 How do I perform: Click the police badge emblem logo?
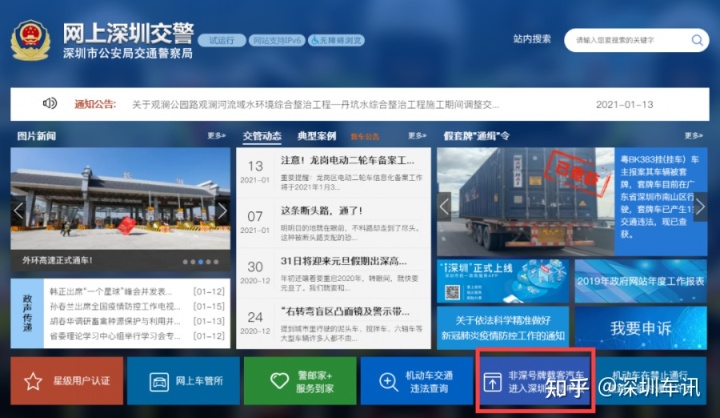point(31,40)
